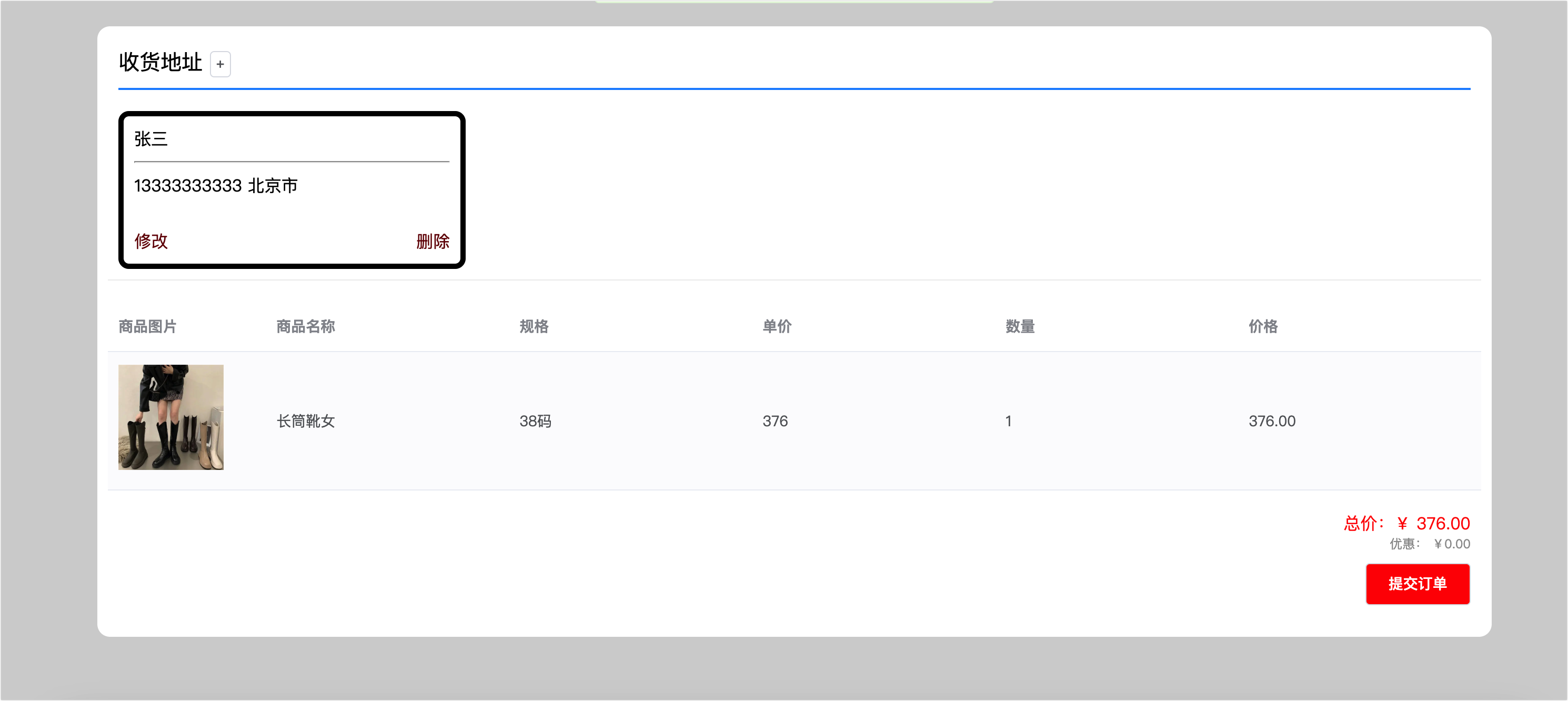Click the 38码 specification cell
Viewport: 1568px width, 701px height.
(535, 421)
